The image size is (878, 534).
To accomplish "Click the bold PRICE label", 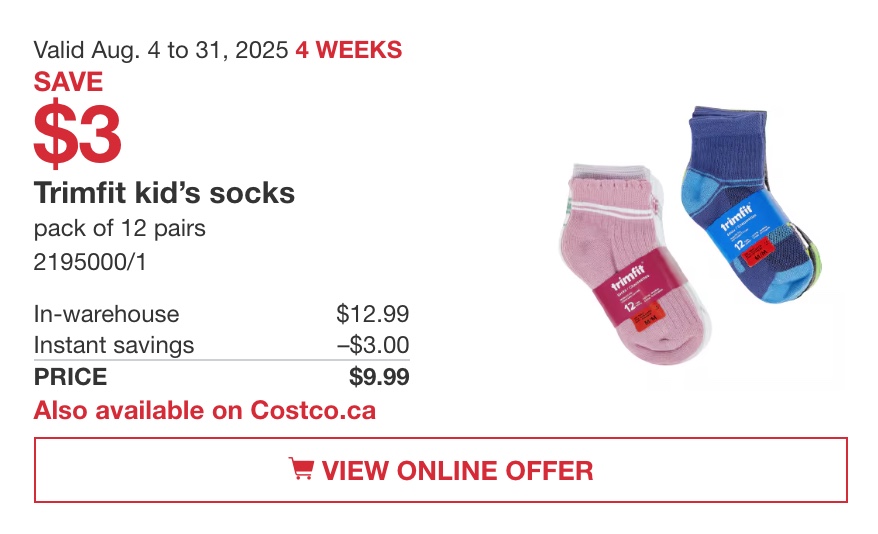I will point(70,377).
